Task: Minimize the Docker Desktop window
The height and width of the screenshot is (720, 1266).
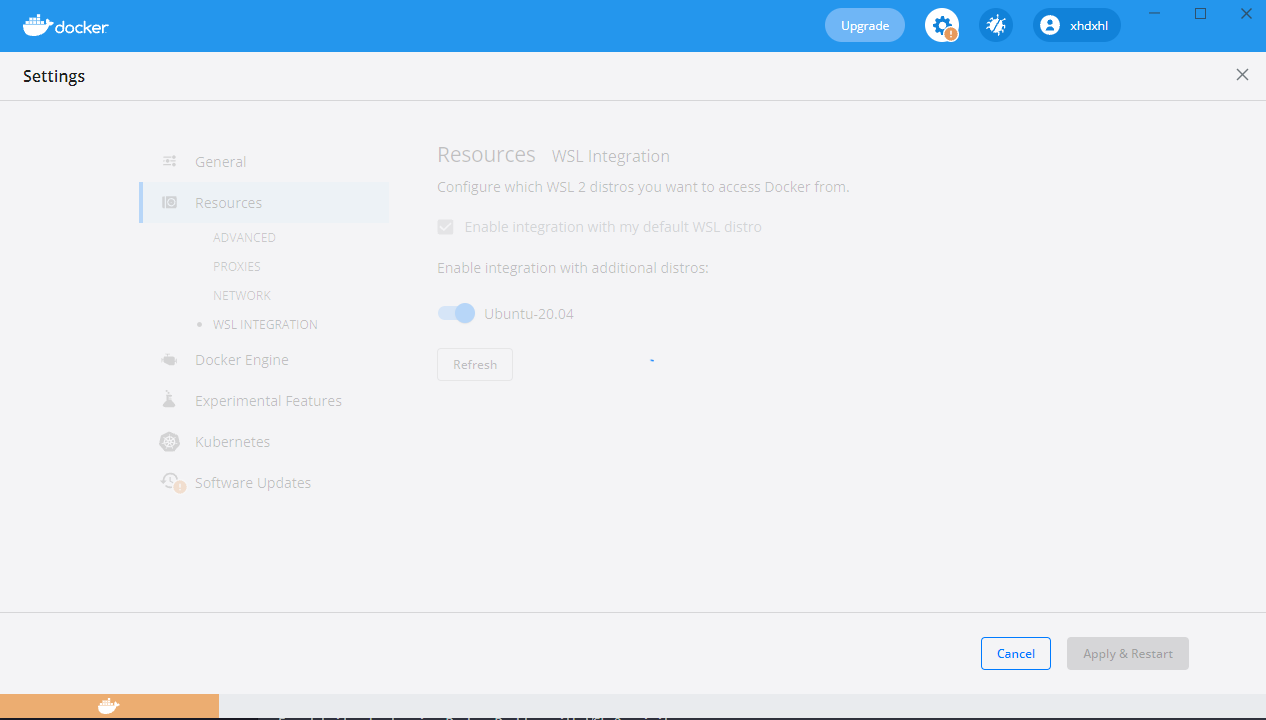Action: pos(1155,13)
